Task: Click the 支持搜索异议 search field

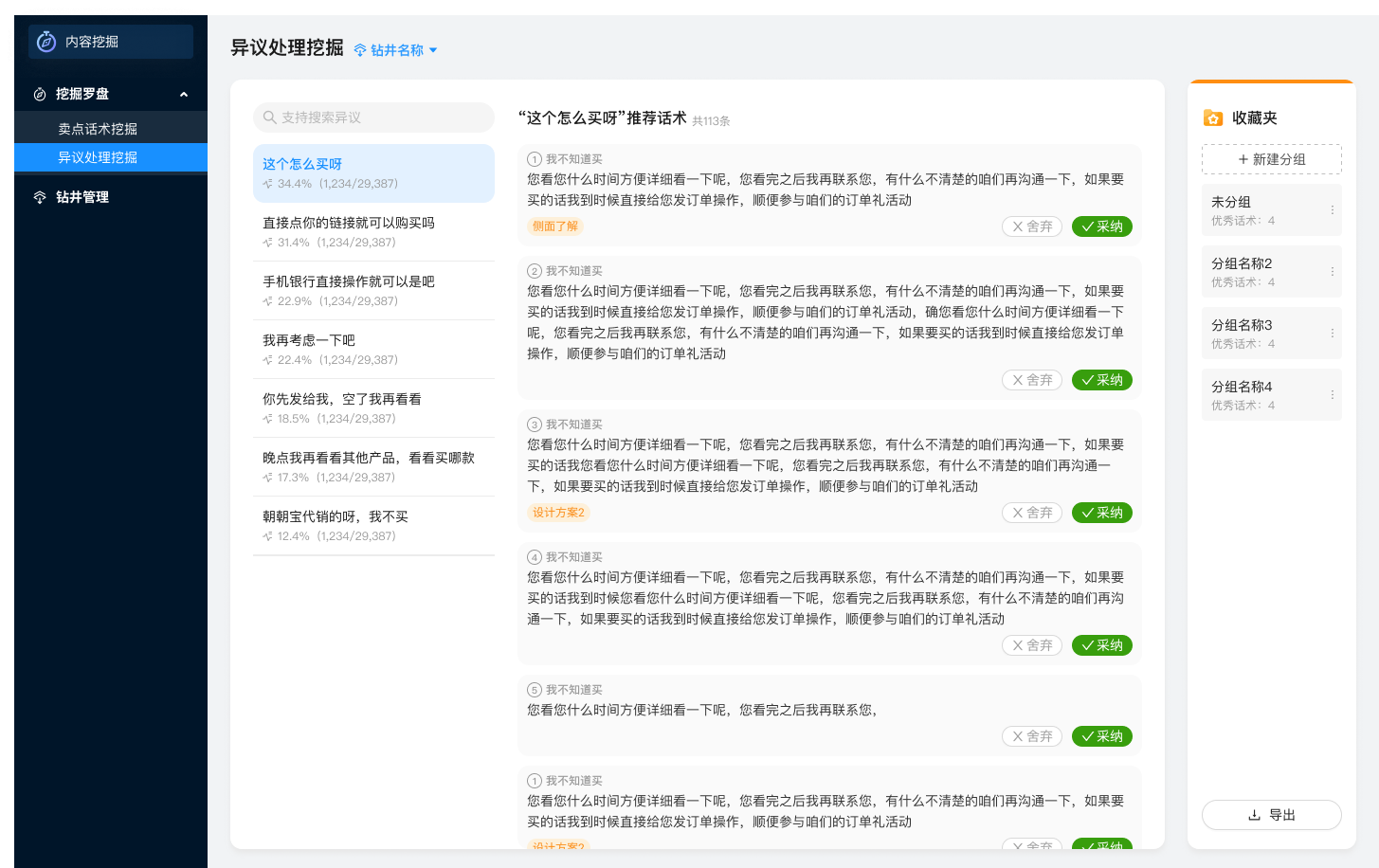Action: [x=373, y=117]
